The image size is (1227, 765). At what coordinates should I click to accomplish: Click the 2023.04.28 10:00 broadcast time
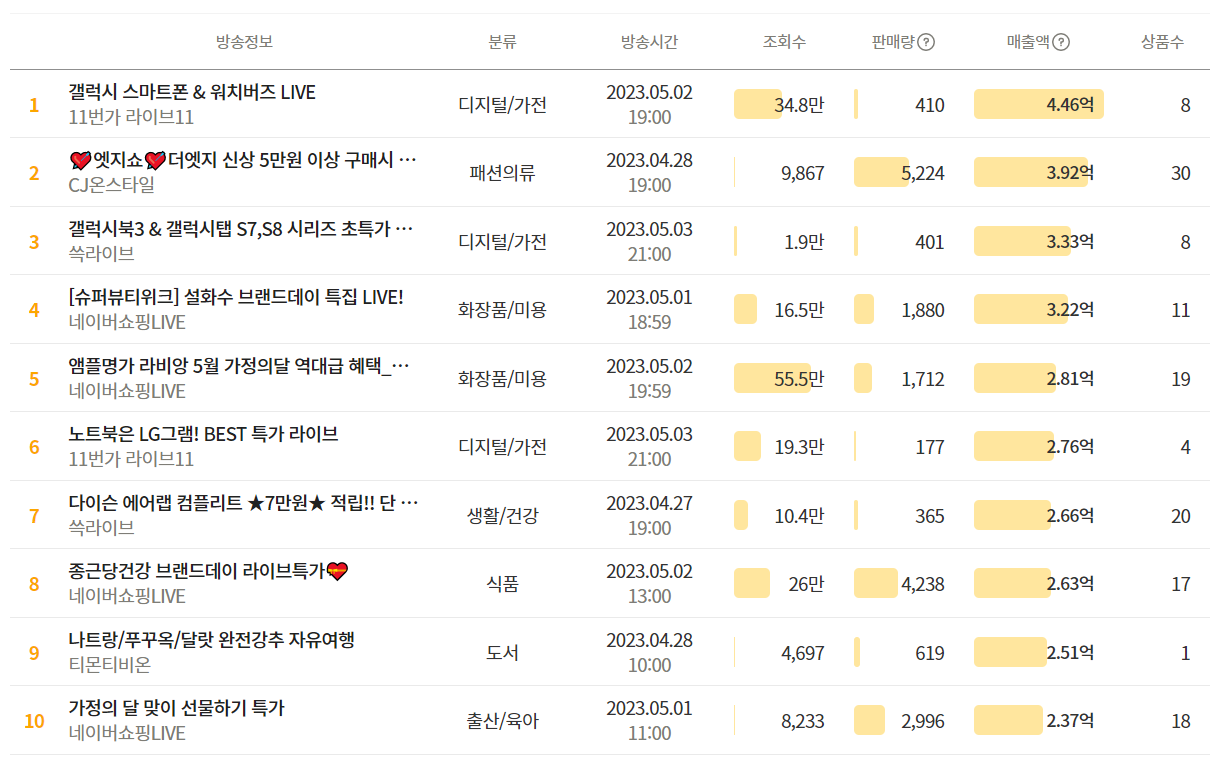pyautogui.click(x=649, y=652)
